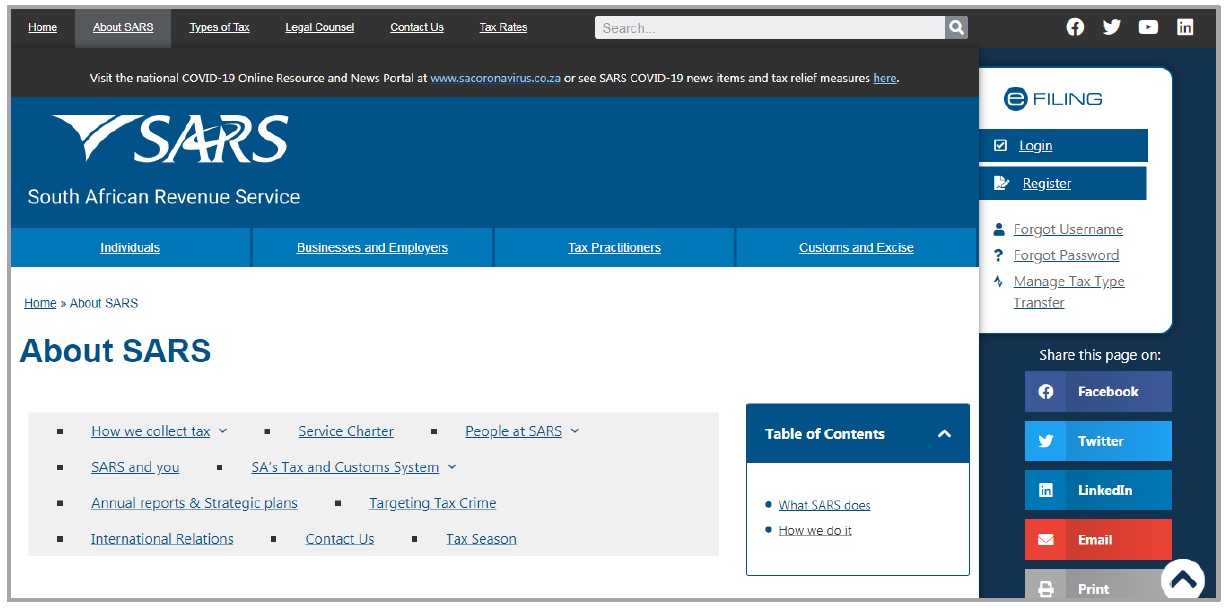Image resolution: width=1227 pixels, height=608 pixels.
Task: Click eFiling Register button
Action: [1063, 183]
